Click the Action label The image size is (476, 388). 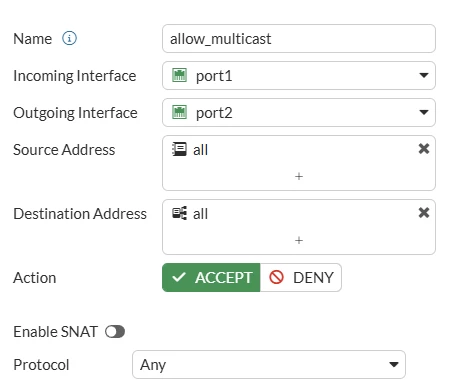coord(35,278)
